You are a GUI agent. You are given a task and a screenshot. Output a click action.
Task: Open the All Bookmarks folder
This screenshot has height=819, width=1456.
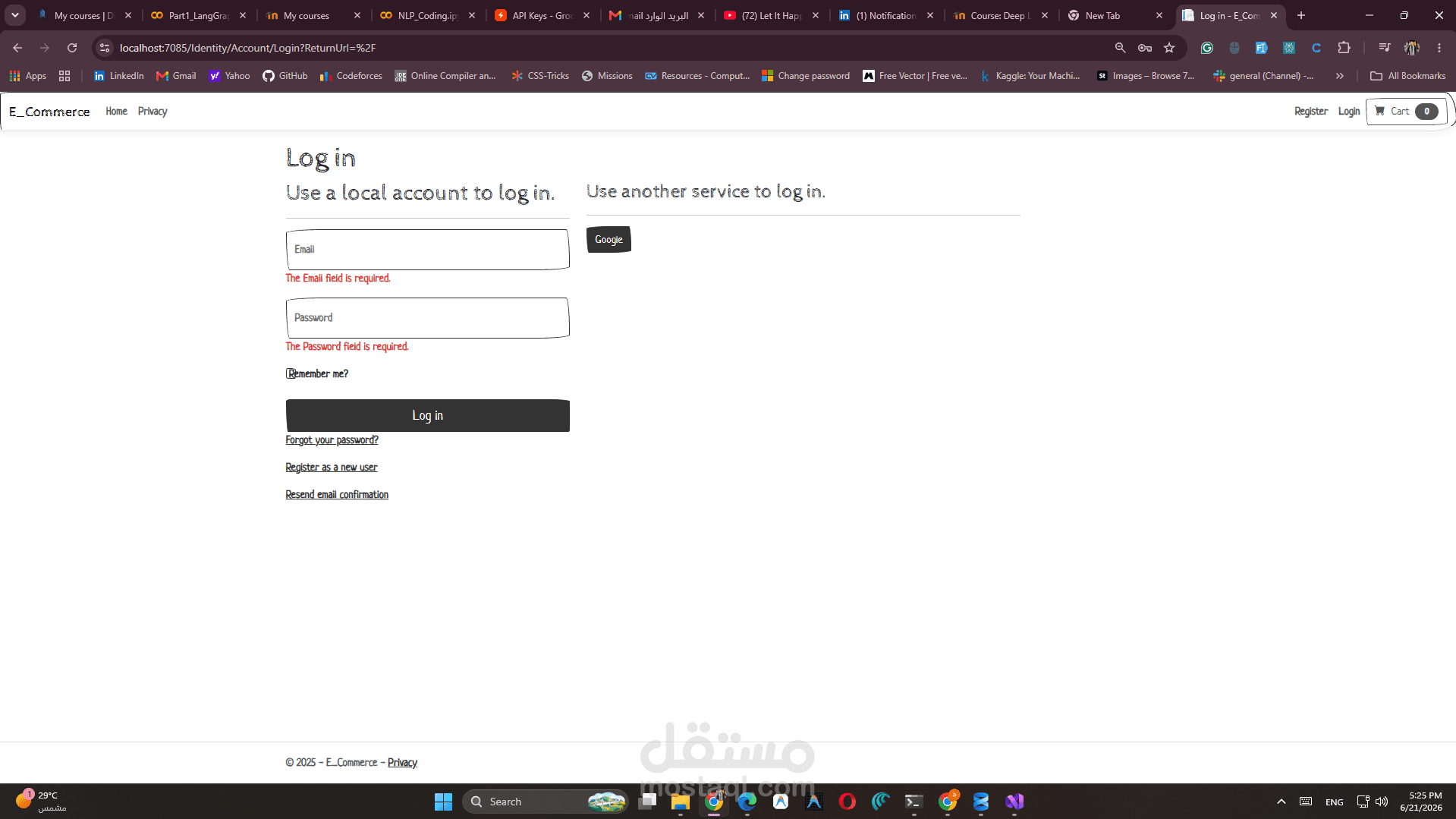pyautogui.click(x=1407, y=76)
